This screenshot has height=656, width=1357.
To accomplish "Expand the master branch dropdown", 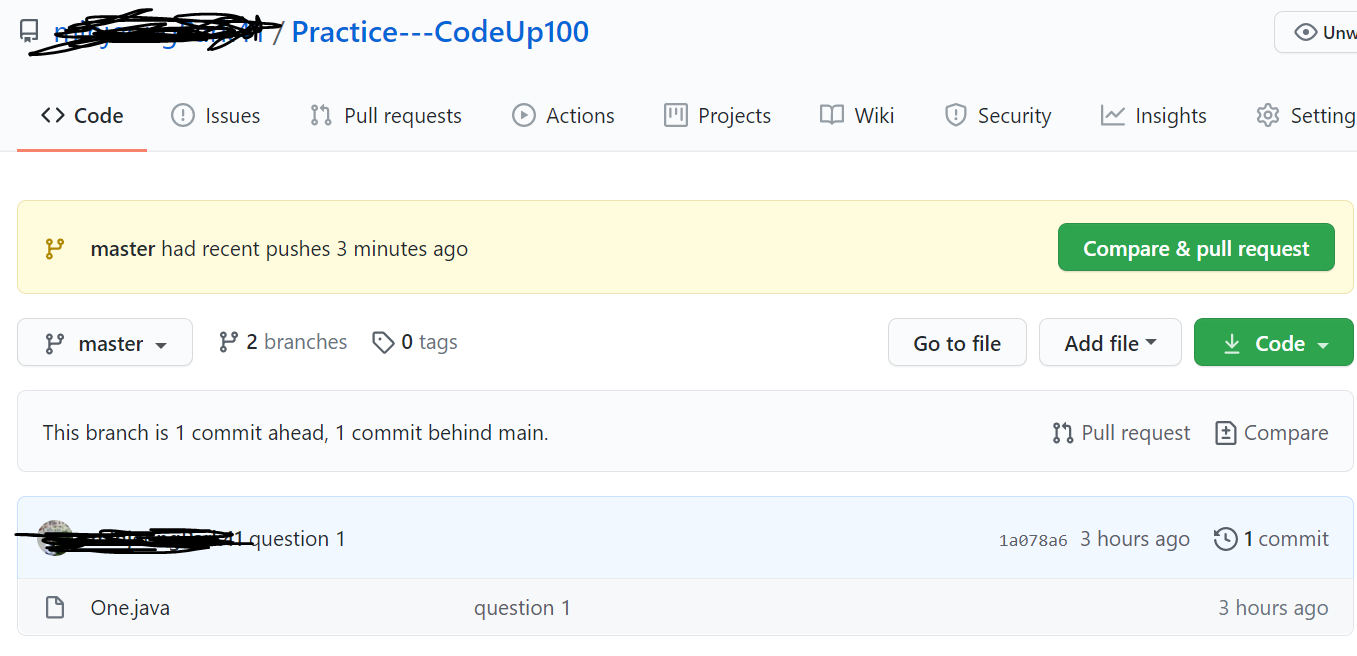I will coord(105,343).
